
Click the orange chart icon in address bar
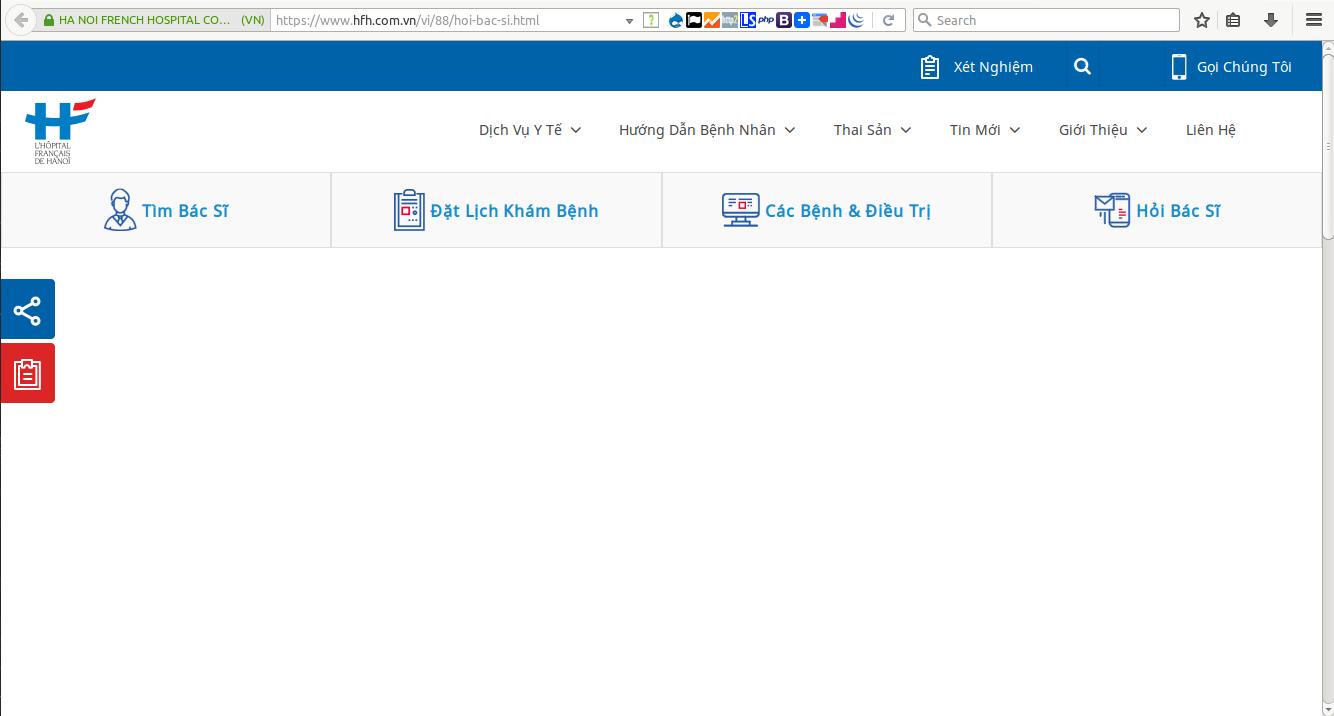(x=712, y=20)
